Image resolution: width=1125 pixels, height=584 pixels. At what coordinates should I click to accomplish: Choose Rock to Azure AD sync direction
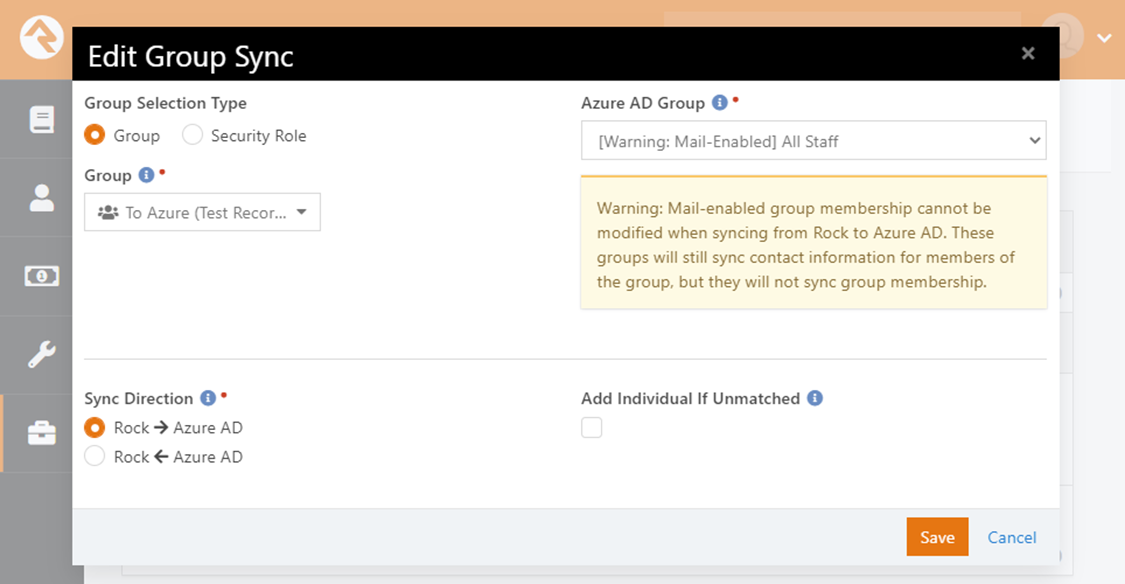coord(95,428)
